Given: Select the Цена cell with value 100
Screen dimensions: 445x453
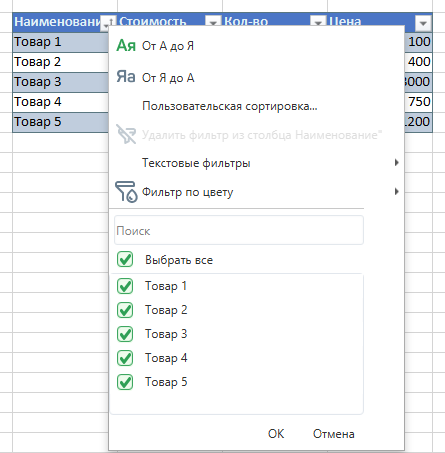Looking at the screenshot, I should click(x=418, y=42).
